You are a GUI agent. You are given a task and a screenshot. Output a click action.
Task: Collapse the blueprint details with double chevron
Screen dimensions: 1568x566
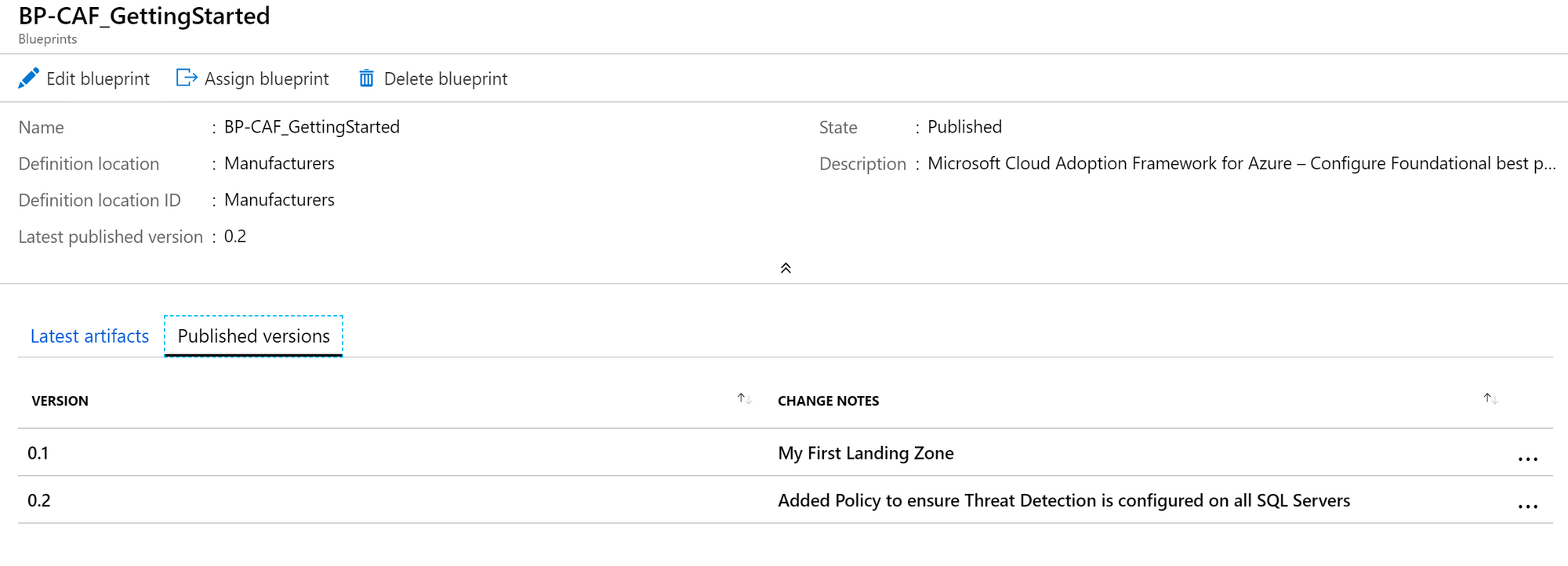click(786, 268)
